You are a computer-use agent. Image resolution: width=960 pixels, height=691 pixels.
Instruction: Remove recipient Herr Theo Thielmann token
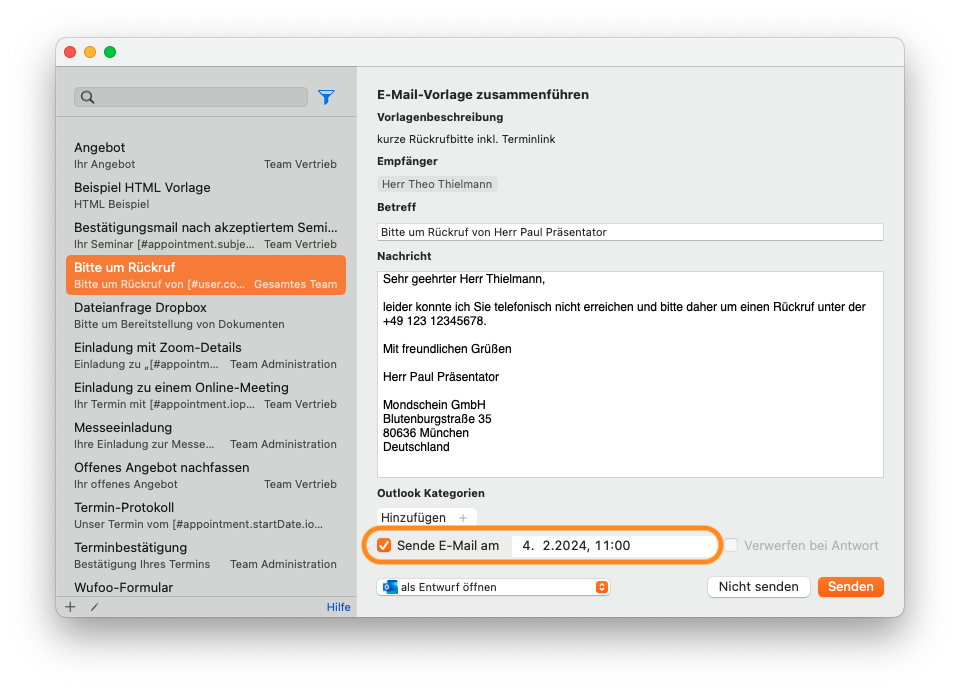437,184
